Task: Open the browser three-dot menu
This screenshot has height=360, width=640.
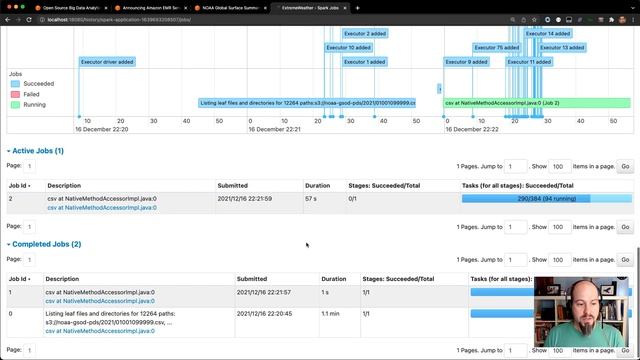Action: 633,20
